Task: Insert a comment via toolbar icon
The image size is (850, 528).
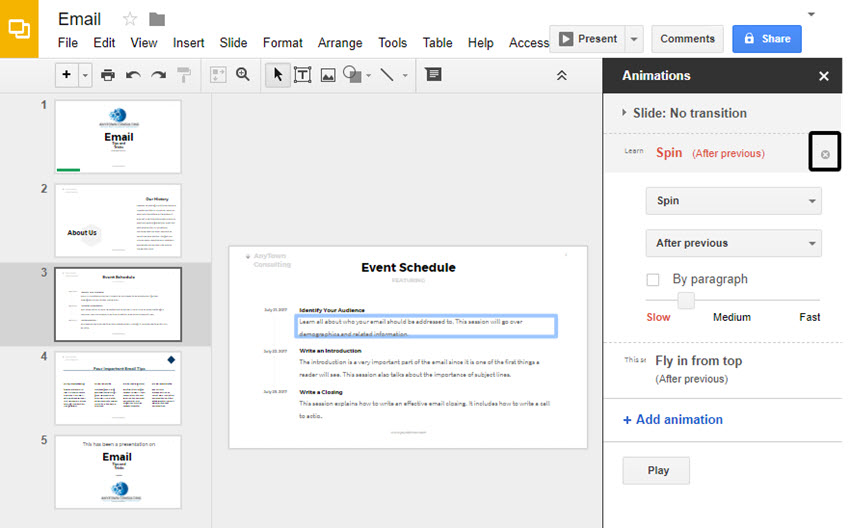Action: point(433,74)
